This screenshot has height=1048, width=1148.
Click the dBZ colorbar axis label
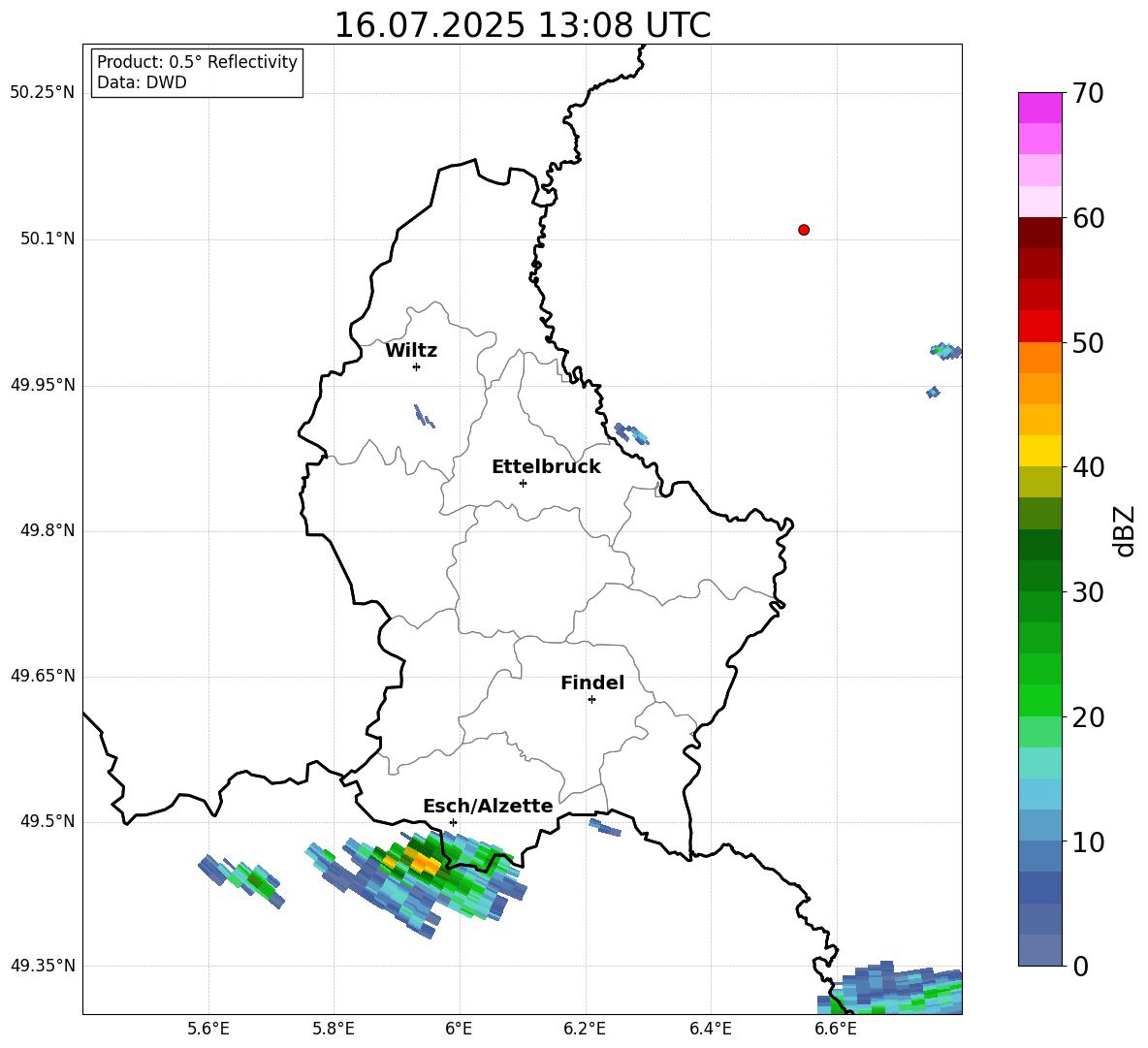[1123, 530]
